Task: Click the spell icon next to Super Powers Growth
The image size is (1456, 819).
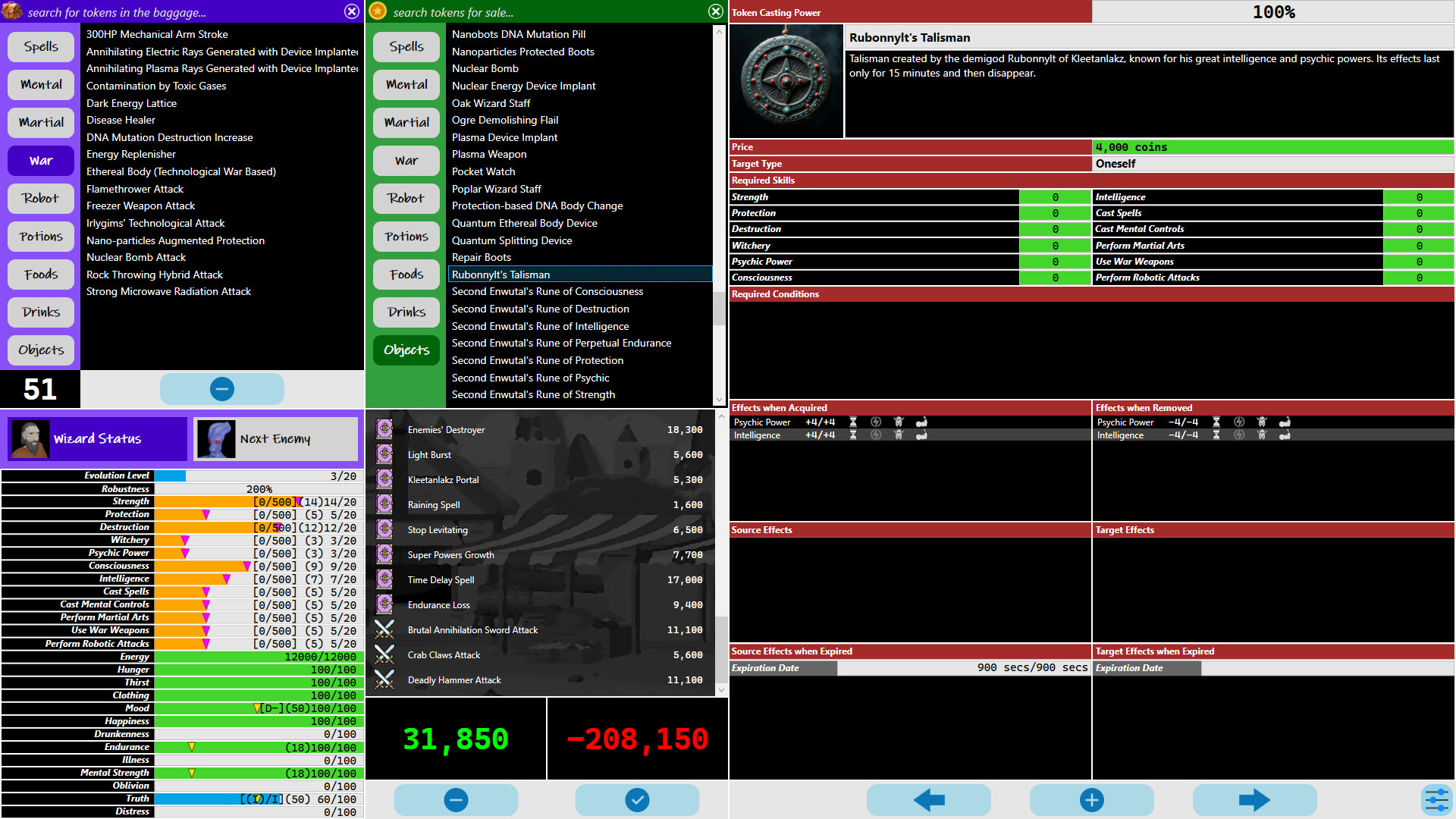Action: coord(384,554)
